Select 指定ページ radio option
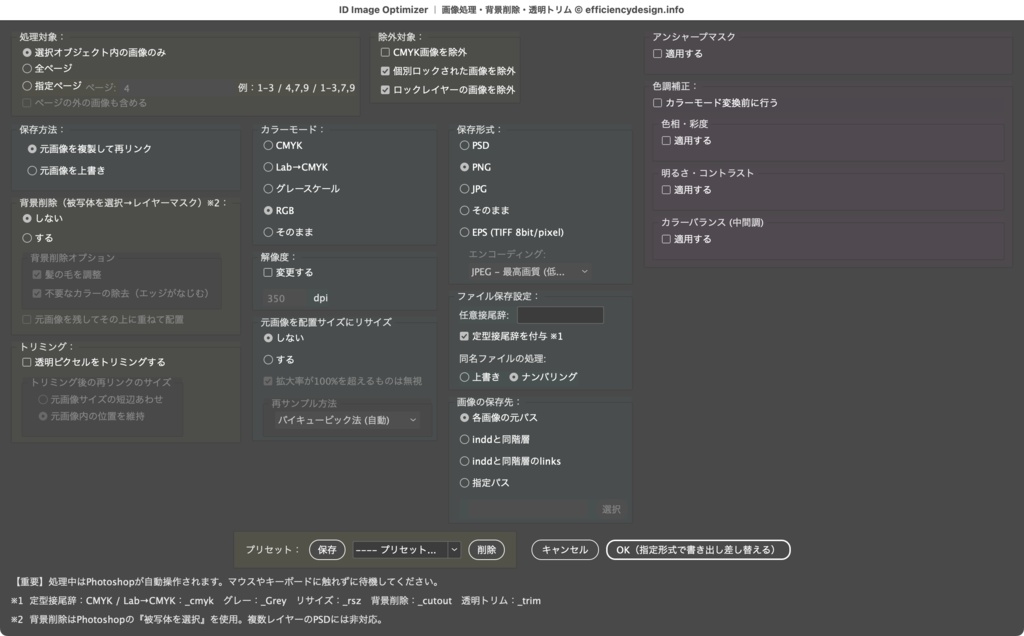This screenshot has width=1024, height=636. point(52,86)
